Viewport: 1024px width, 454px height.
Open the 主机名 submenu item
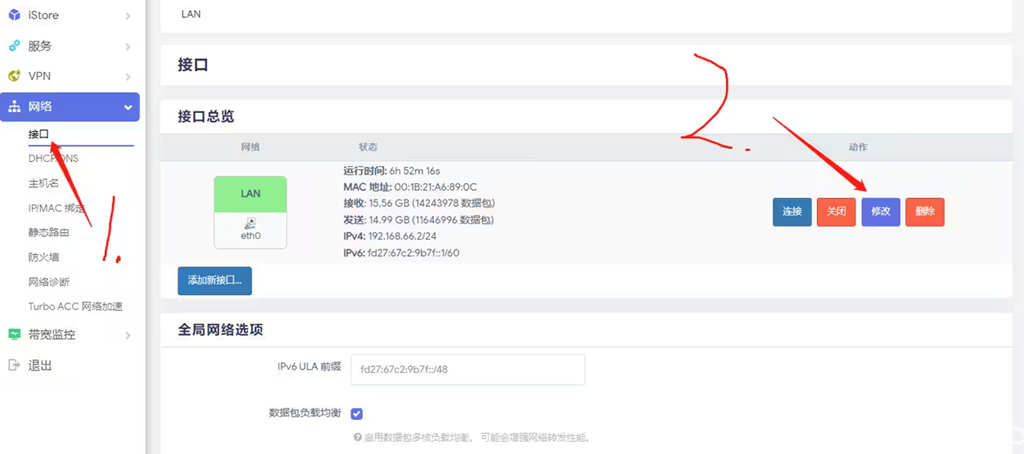click(x=43, y=184)
